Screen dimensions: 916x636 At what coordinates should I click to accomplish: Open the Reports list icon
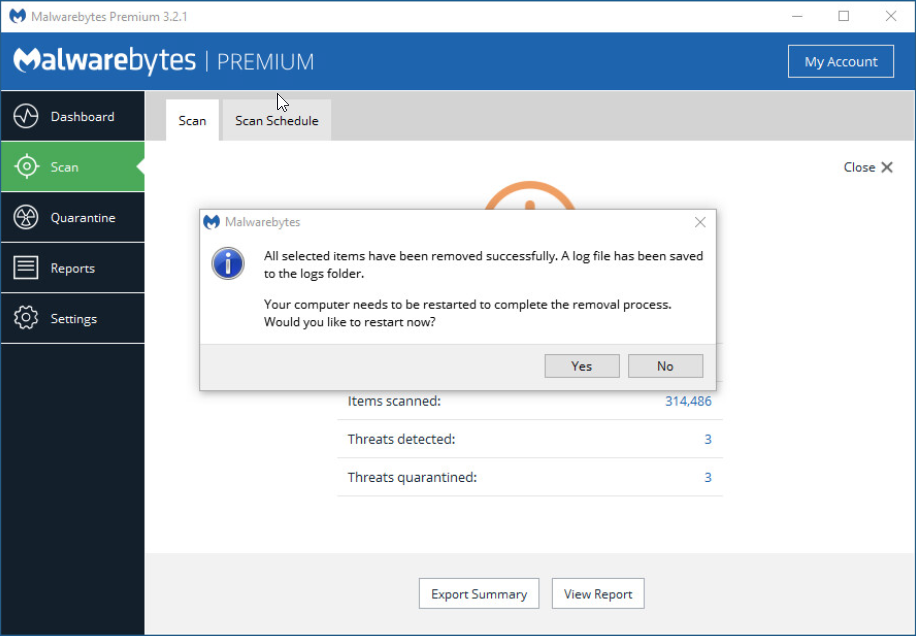[26, 267]
